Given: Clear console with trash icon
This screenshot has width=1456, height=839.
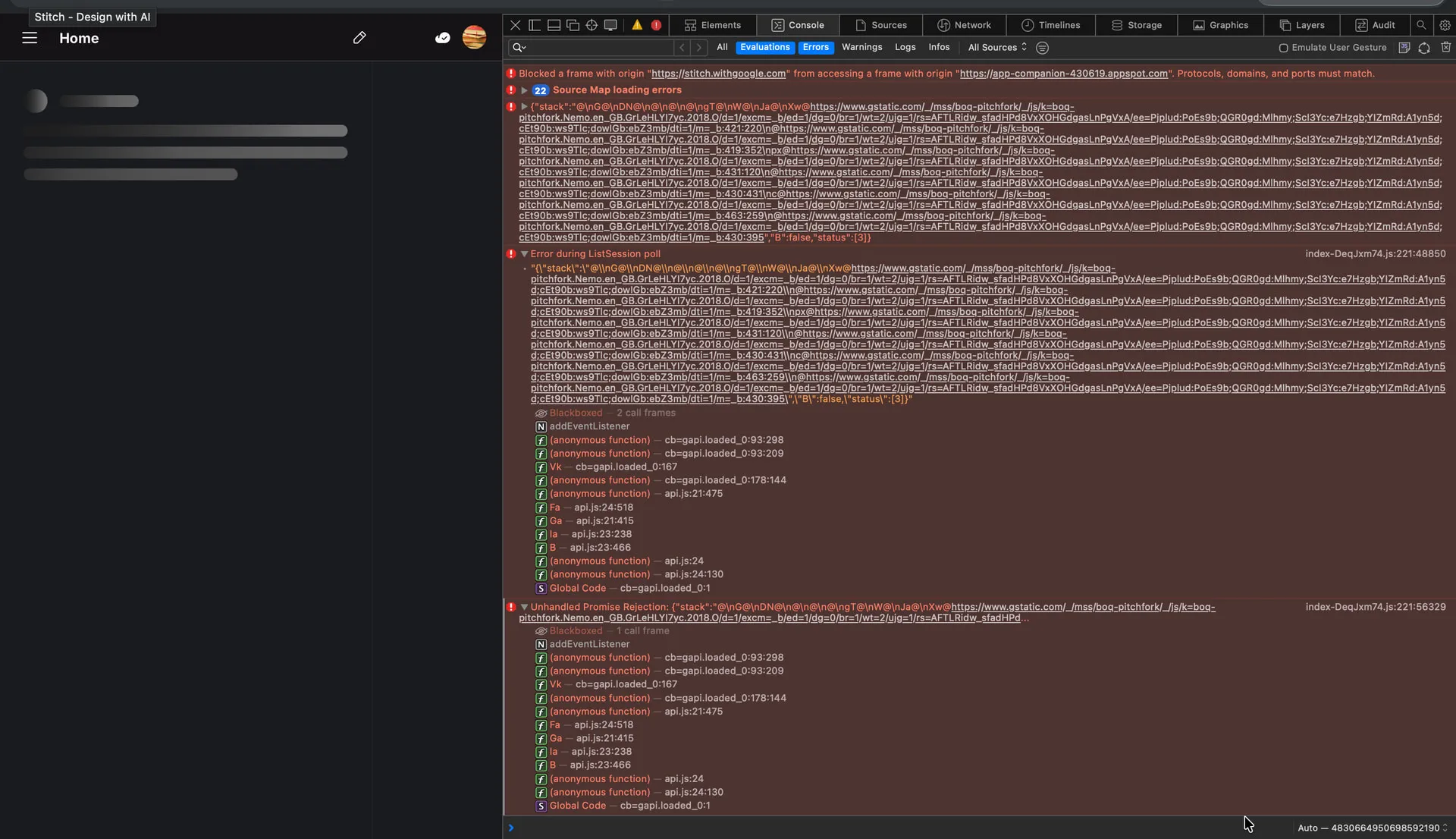Looking at the screenshot, I should pyautogui.click(x=1445, y=47).
